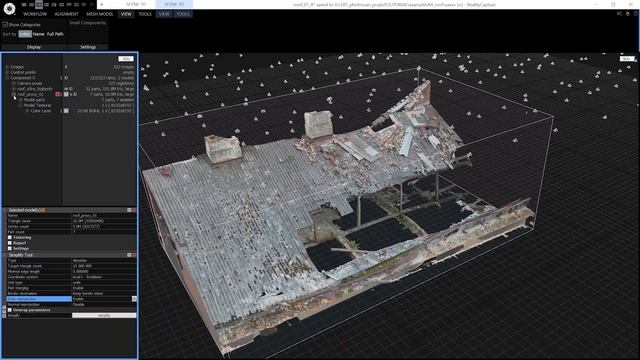The width and height of the screenshot is (640, 360).
Task: Select sixth layout icon in title bar
Action: 61,4
